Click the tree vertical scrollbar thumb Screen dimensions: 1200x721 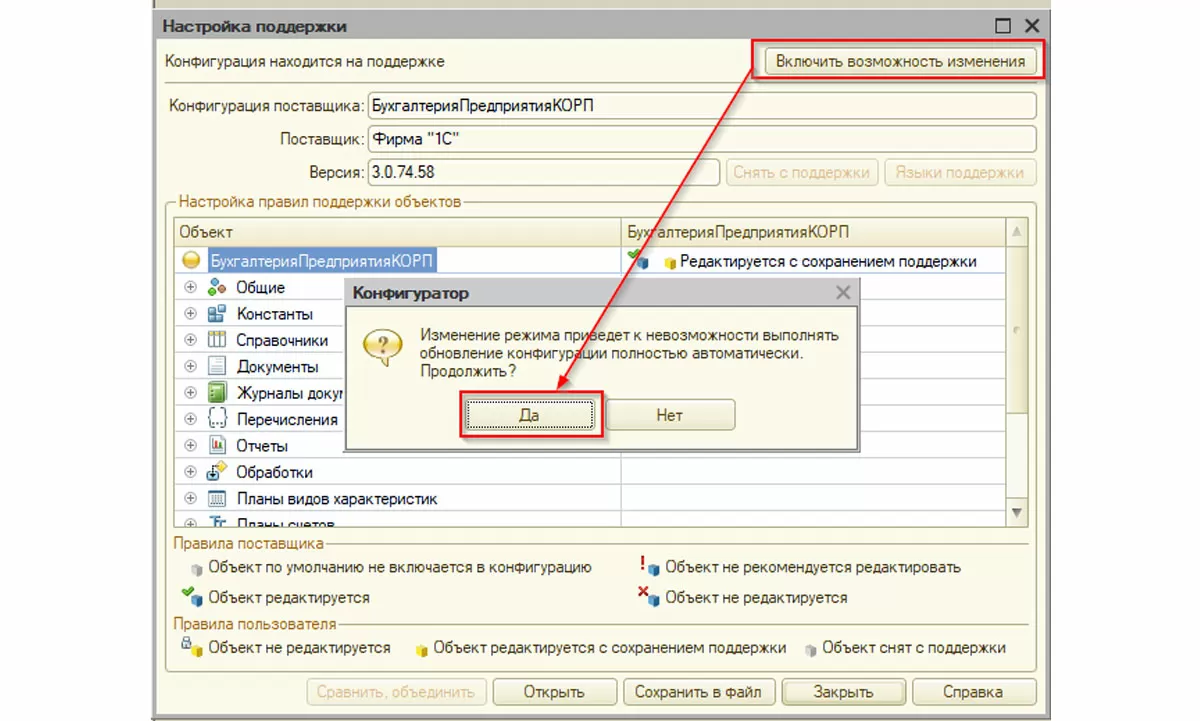tap(1017, 328)
